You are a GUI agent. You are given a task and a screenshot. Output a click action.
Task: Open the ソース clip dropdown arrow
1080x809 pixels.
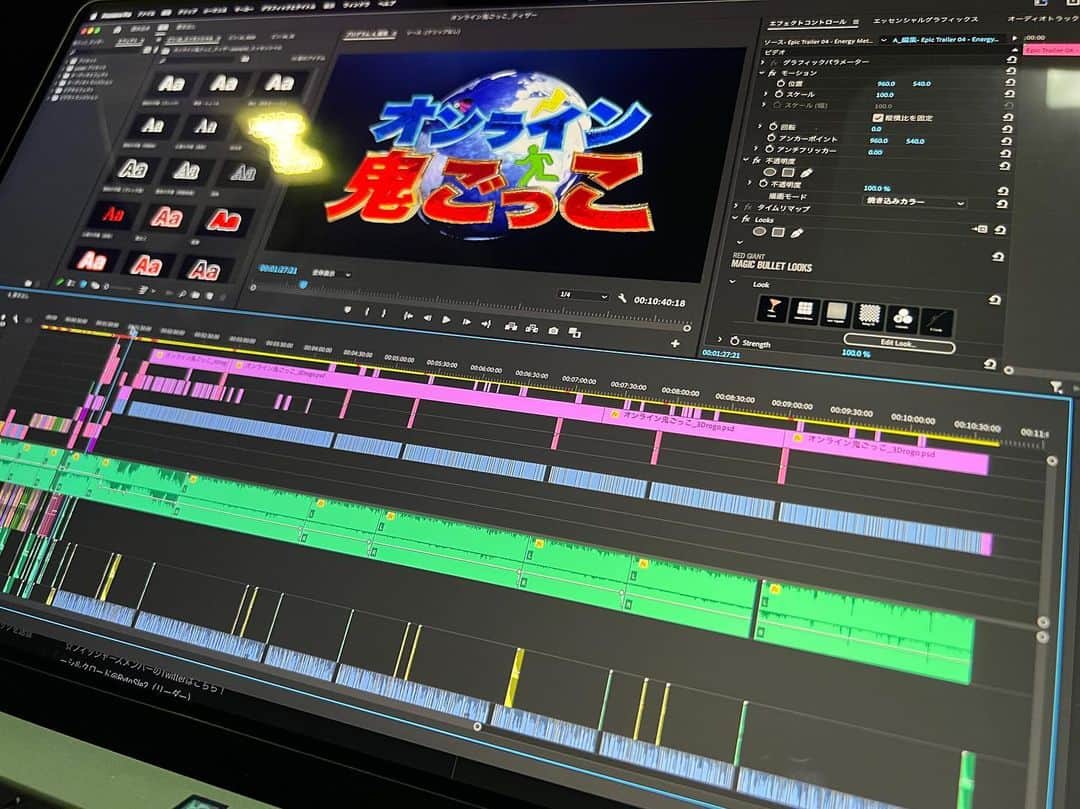884,41
